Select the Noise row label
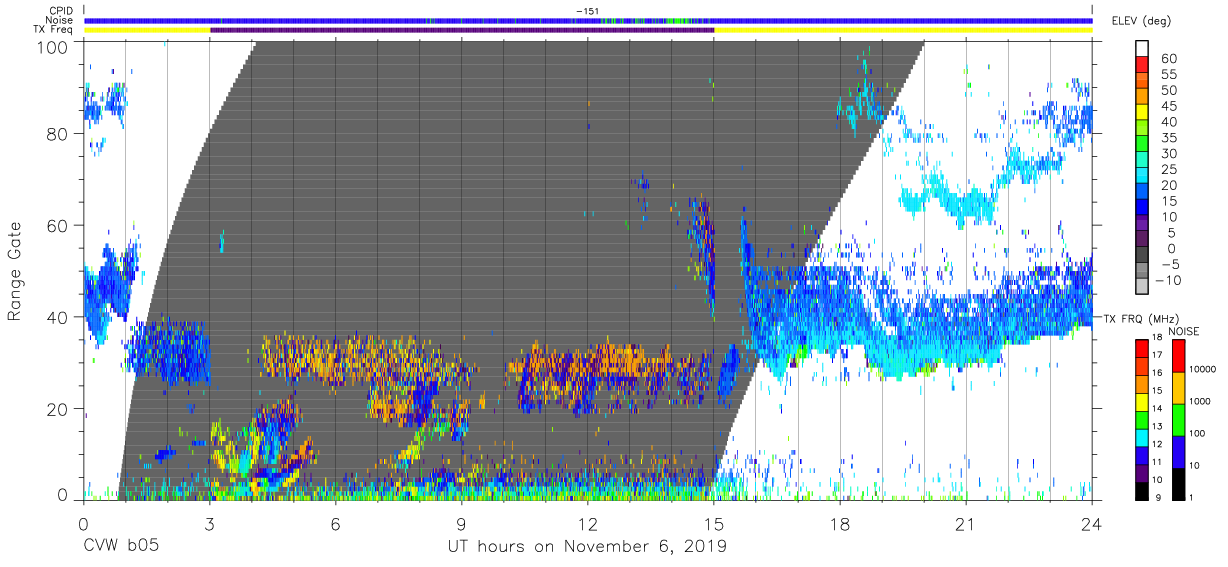 point(59,20)
